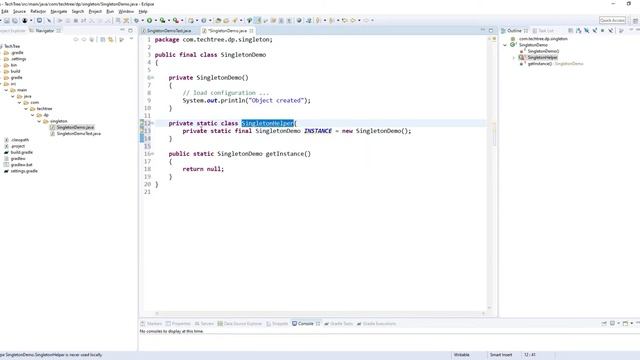Collapse the main folder in Navigator

(7, 90)
